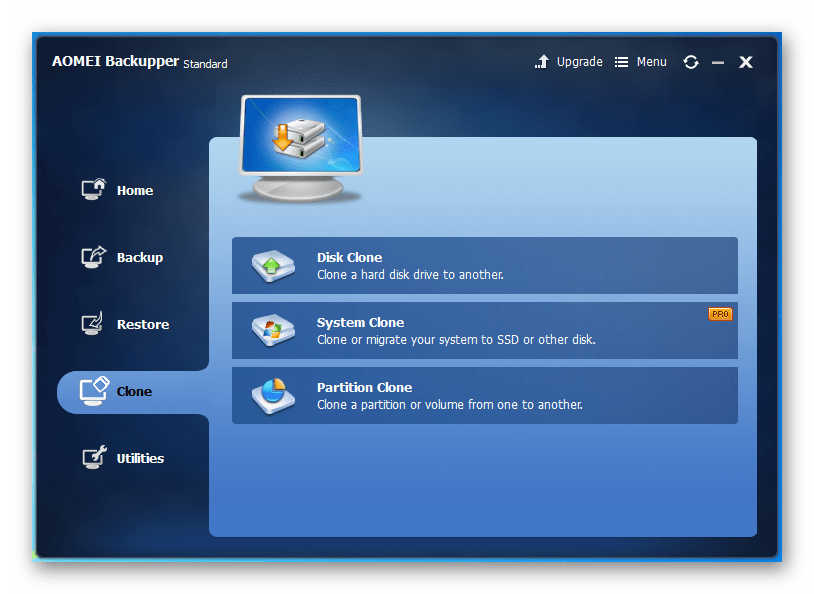
Task: Click the System Clone Windows-logo icon
Action: (x=273, y=331)
